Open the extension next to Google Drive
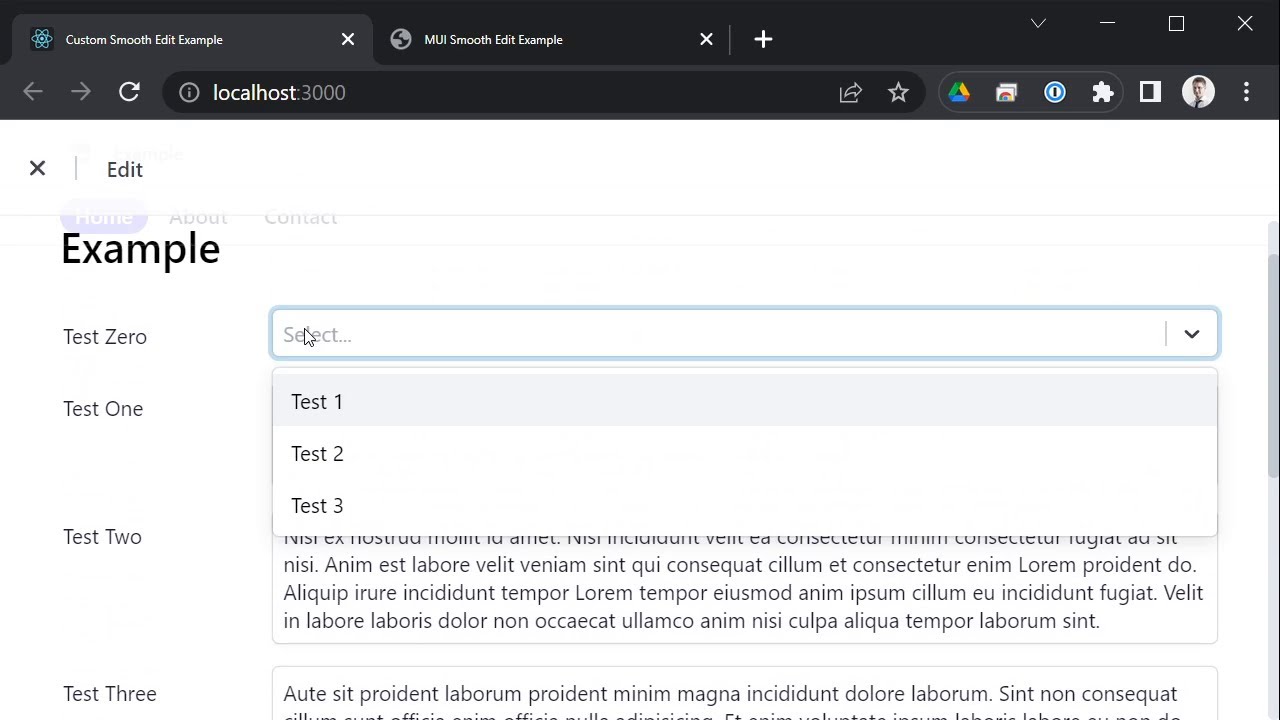 [1007, 92]
